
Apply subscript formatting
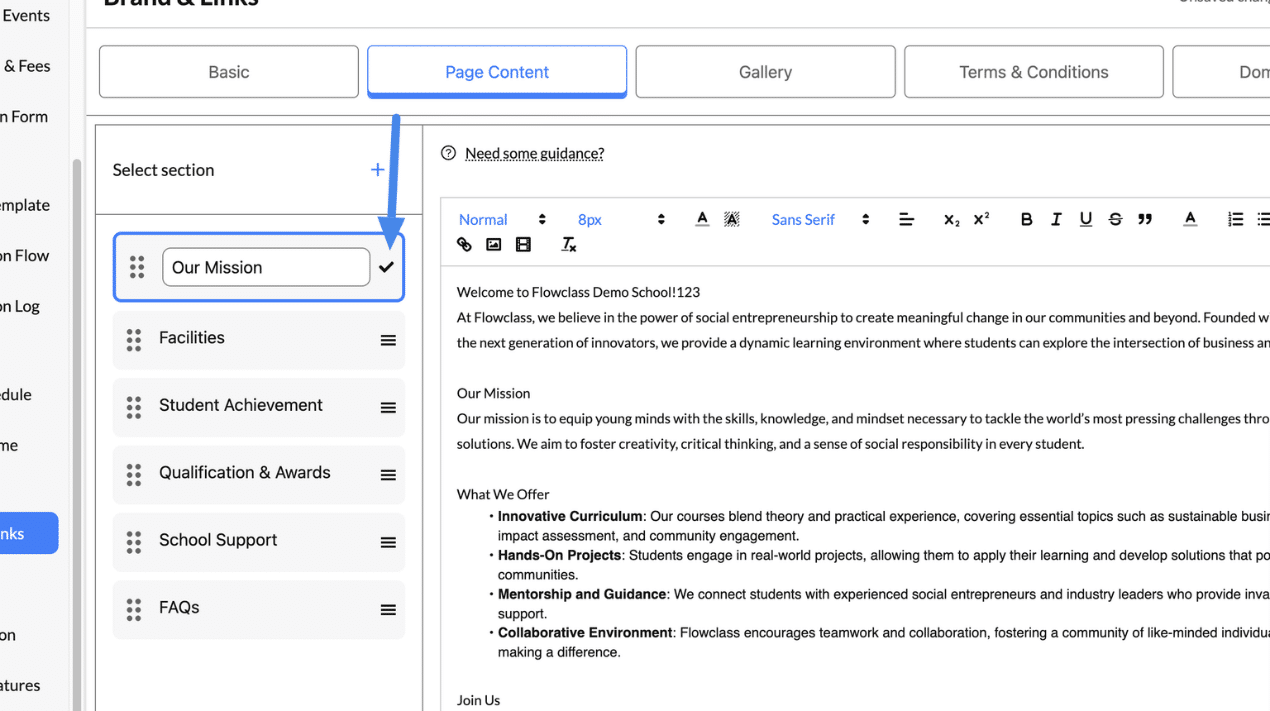coord(951,220)
